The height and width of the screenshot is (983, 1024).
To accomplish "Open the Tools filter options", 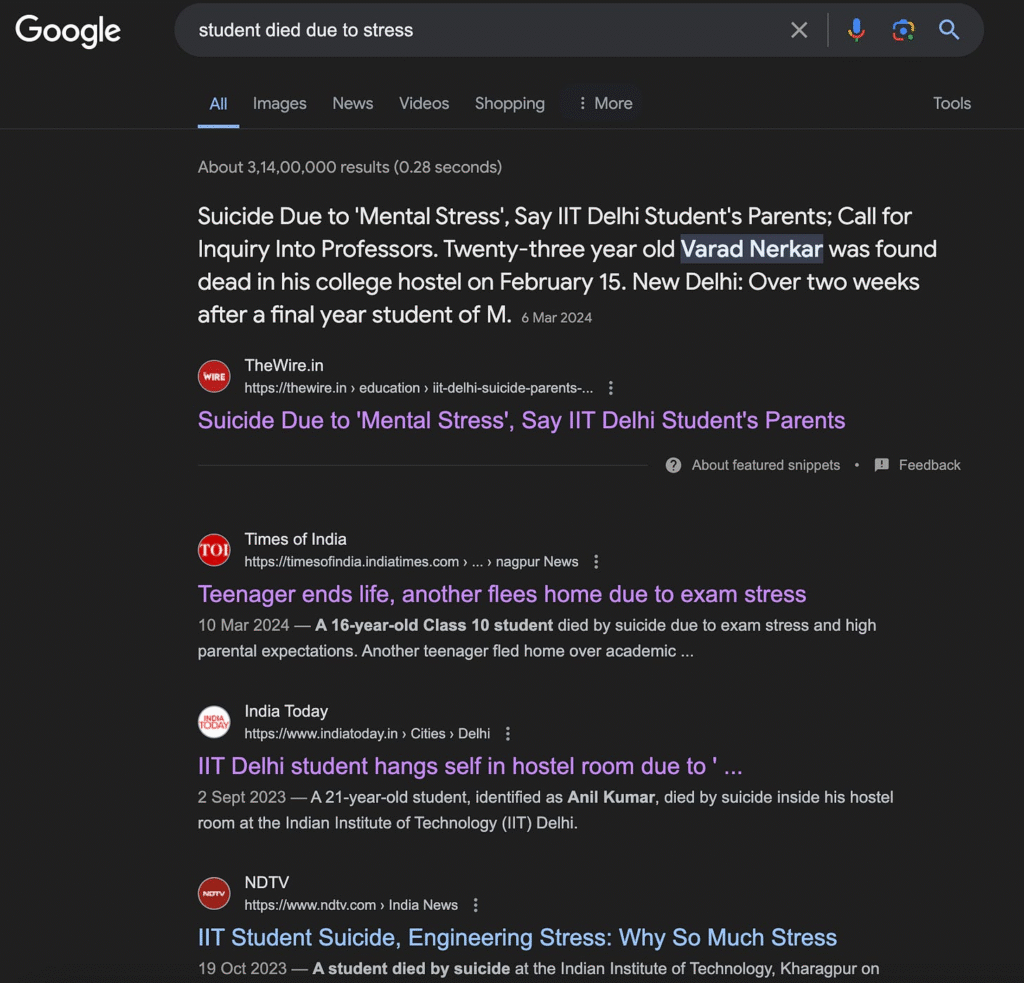I will pos(952,103).
